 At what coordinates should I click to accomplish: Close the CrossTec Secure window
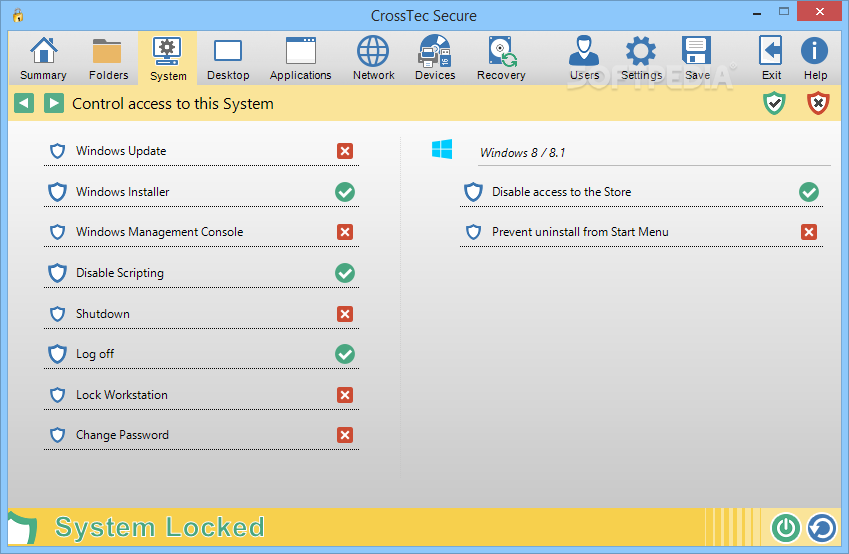[x=820, y=11]
